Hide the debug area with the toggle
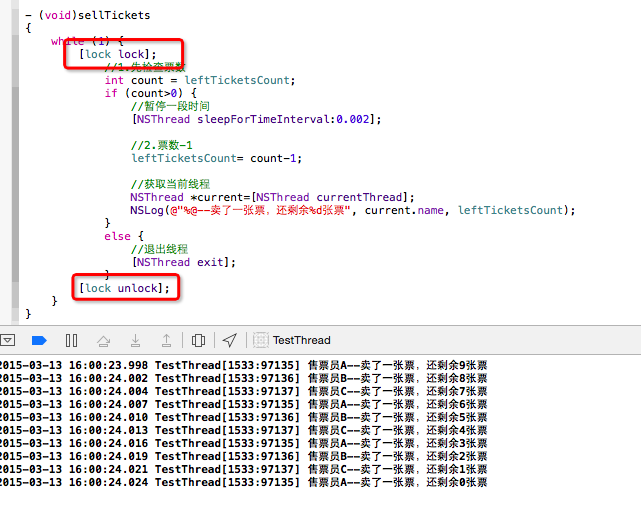This screenshot has height=509, width=641. [x=7, y=340]
